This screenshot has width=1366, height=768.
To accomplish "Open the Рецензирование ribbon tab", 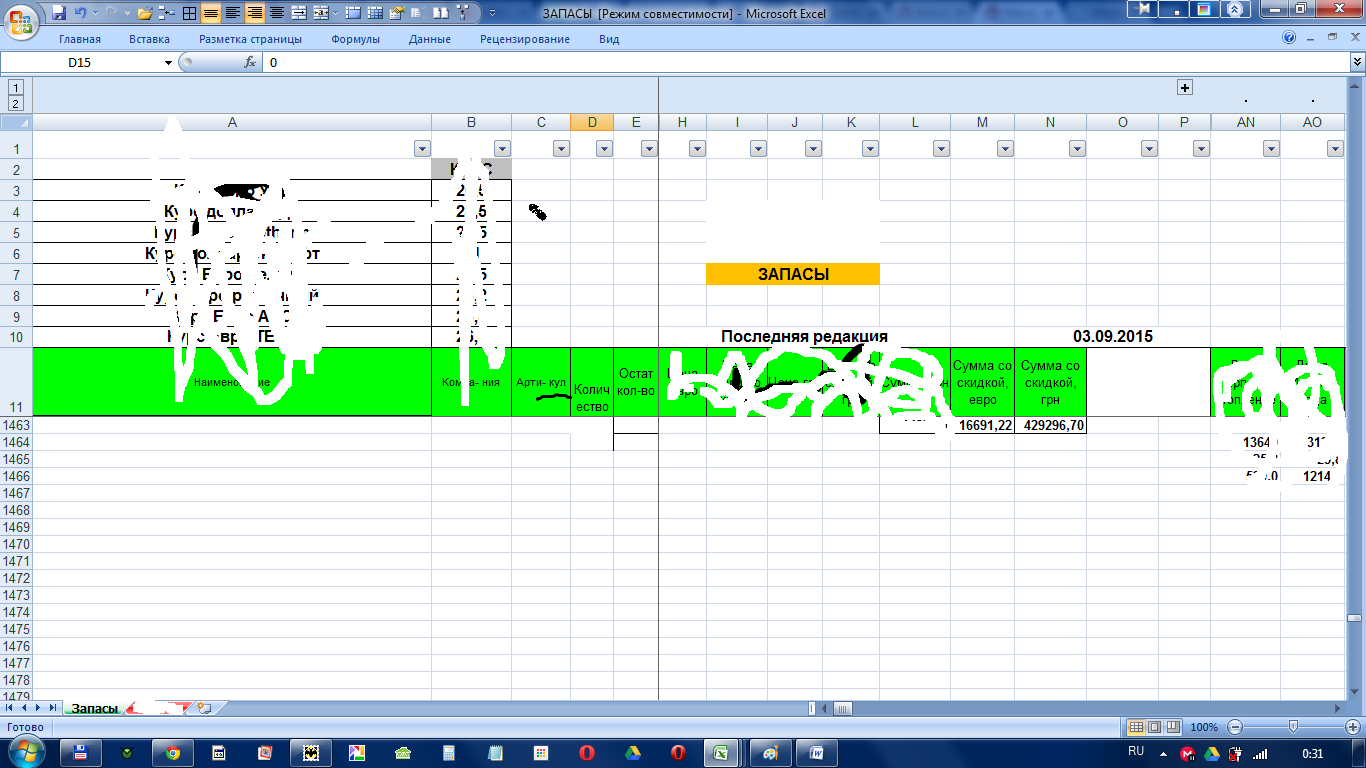I will click(x=525, y=39).
